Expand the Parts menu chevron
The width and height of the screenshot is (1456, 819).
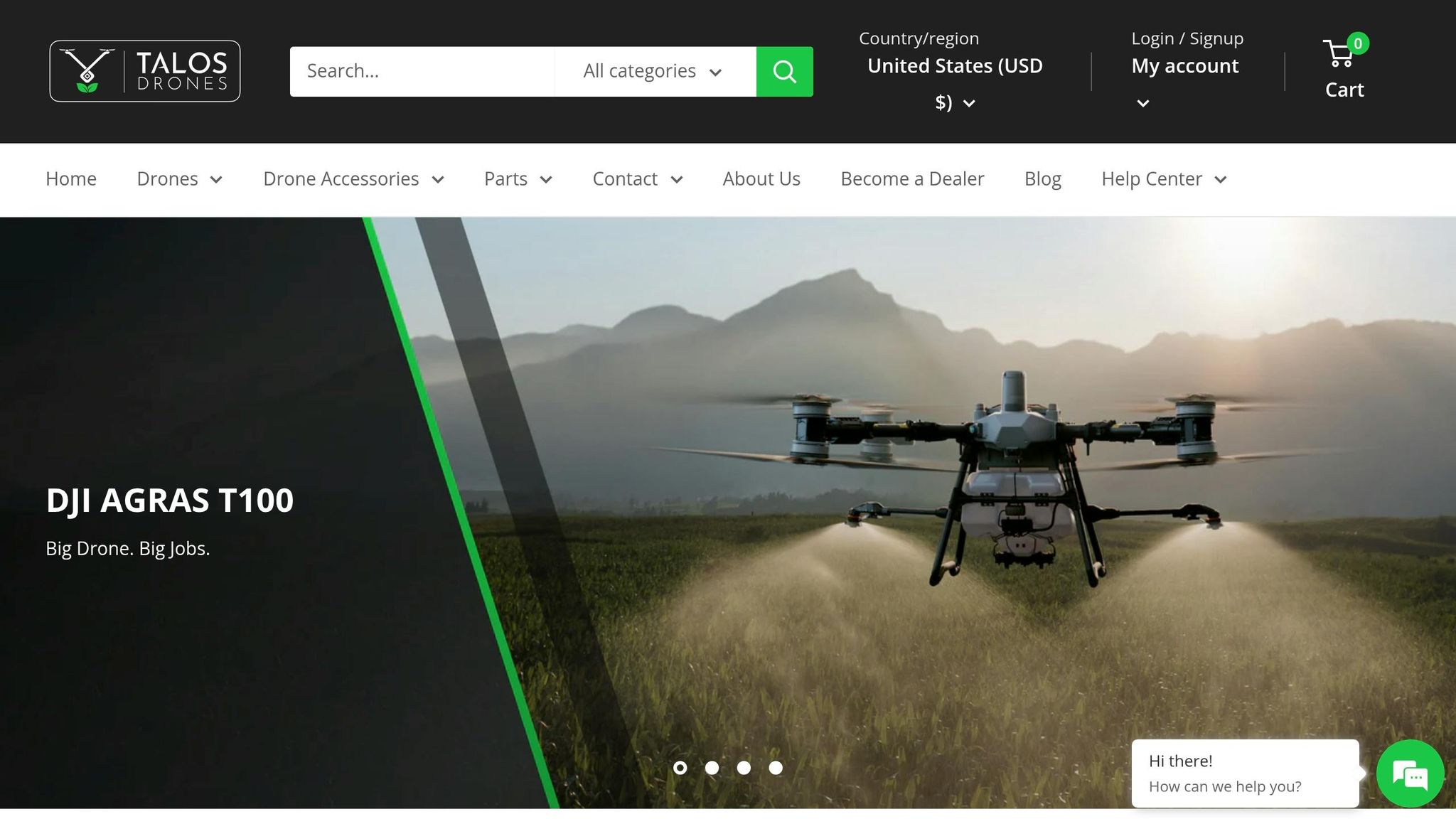click(546, 180)
